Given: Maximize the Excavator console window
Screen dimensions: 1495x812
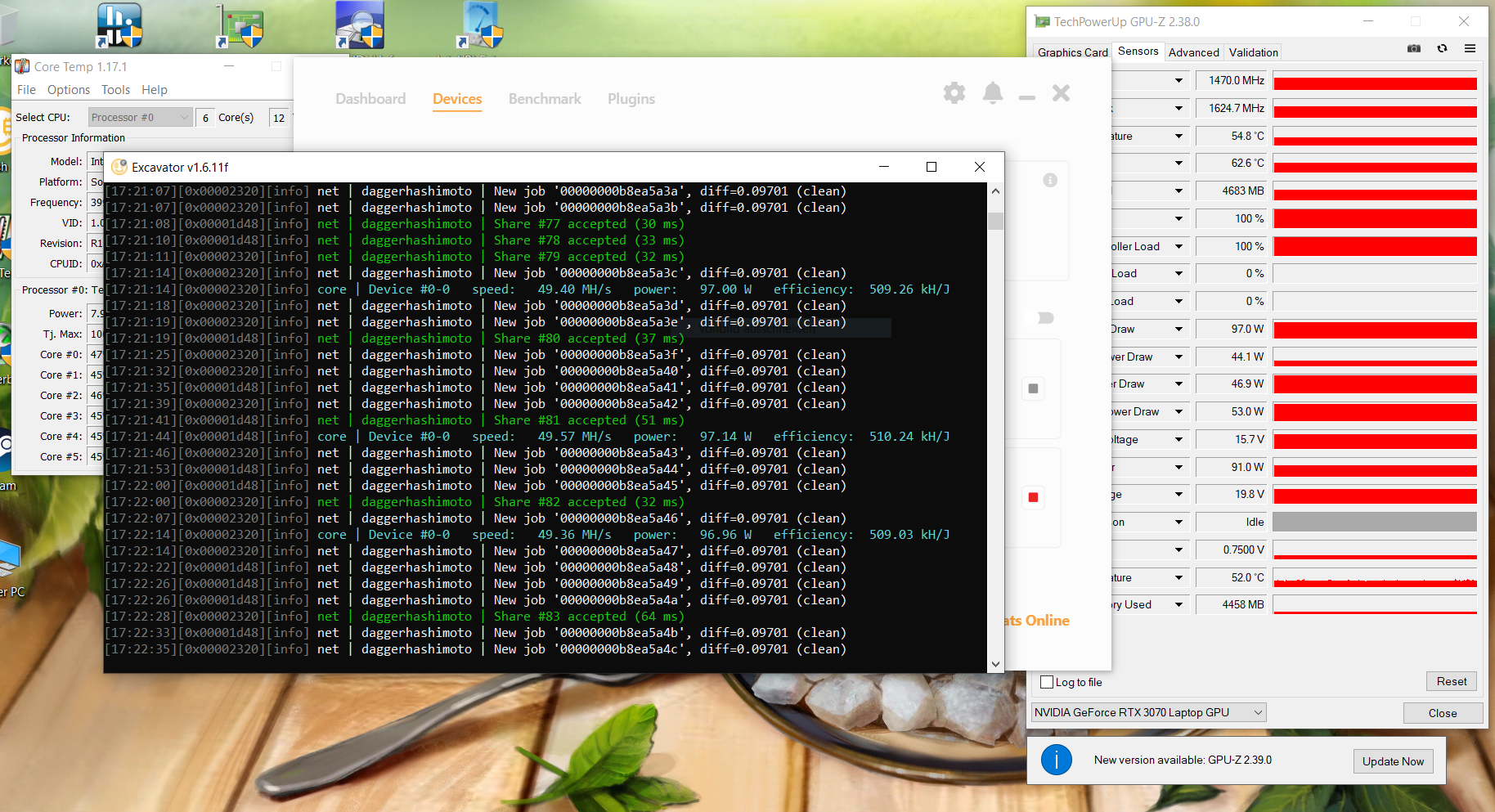Looking at the screenshot, I should (x=931, y=167).
